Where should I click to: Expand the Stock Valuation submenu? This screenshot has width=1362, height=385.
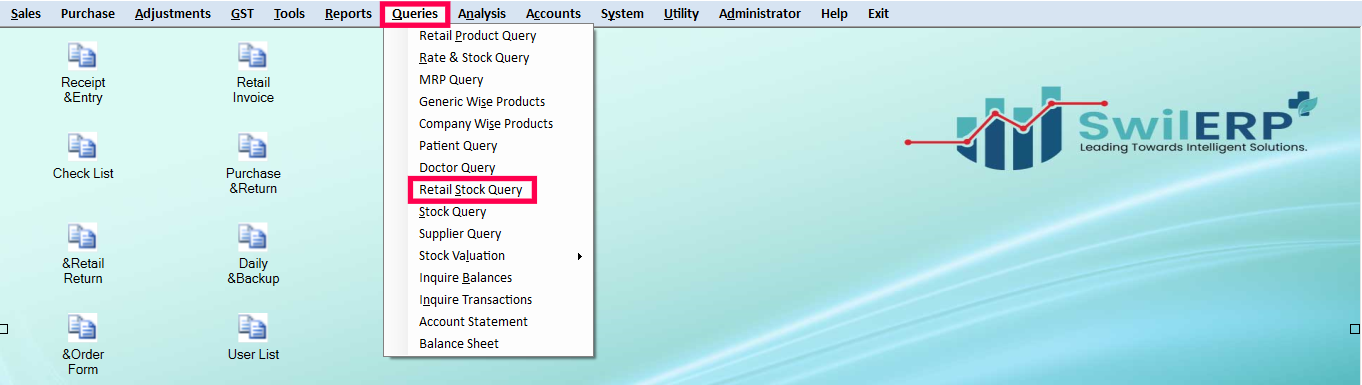(x=489, y=256)
